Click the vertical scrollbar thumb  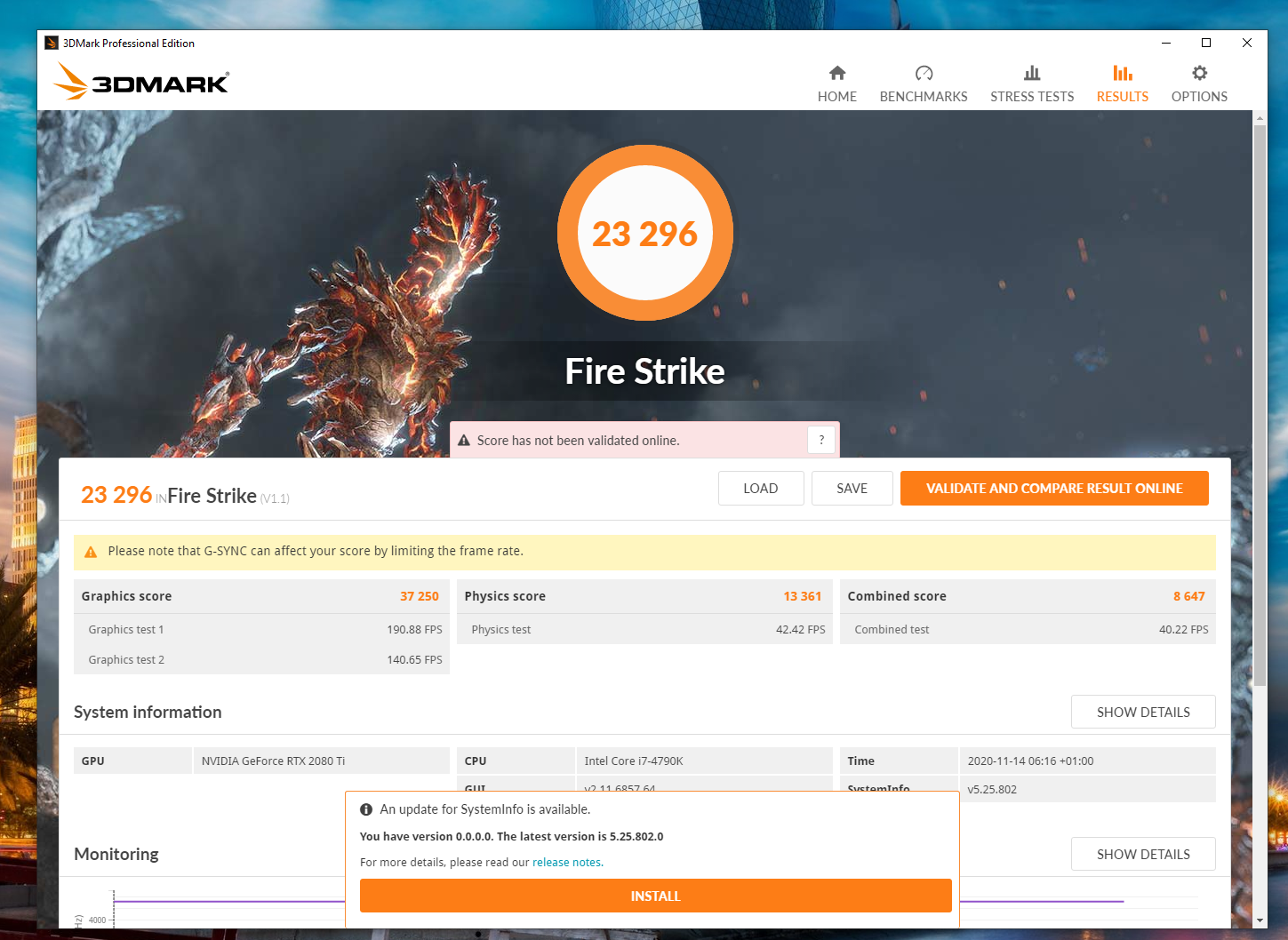click(x=1260, y=404)
